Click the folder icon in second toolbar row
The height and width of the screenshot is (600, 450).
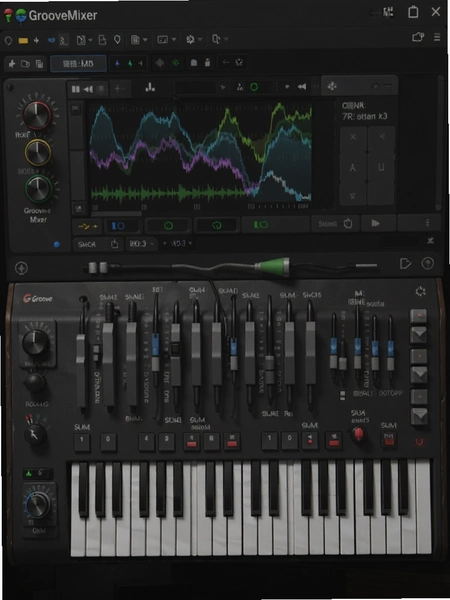coord(25,64)
